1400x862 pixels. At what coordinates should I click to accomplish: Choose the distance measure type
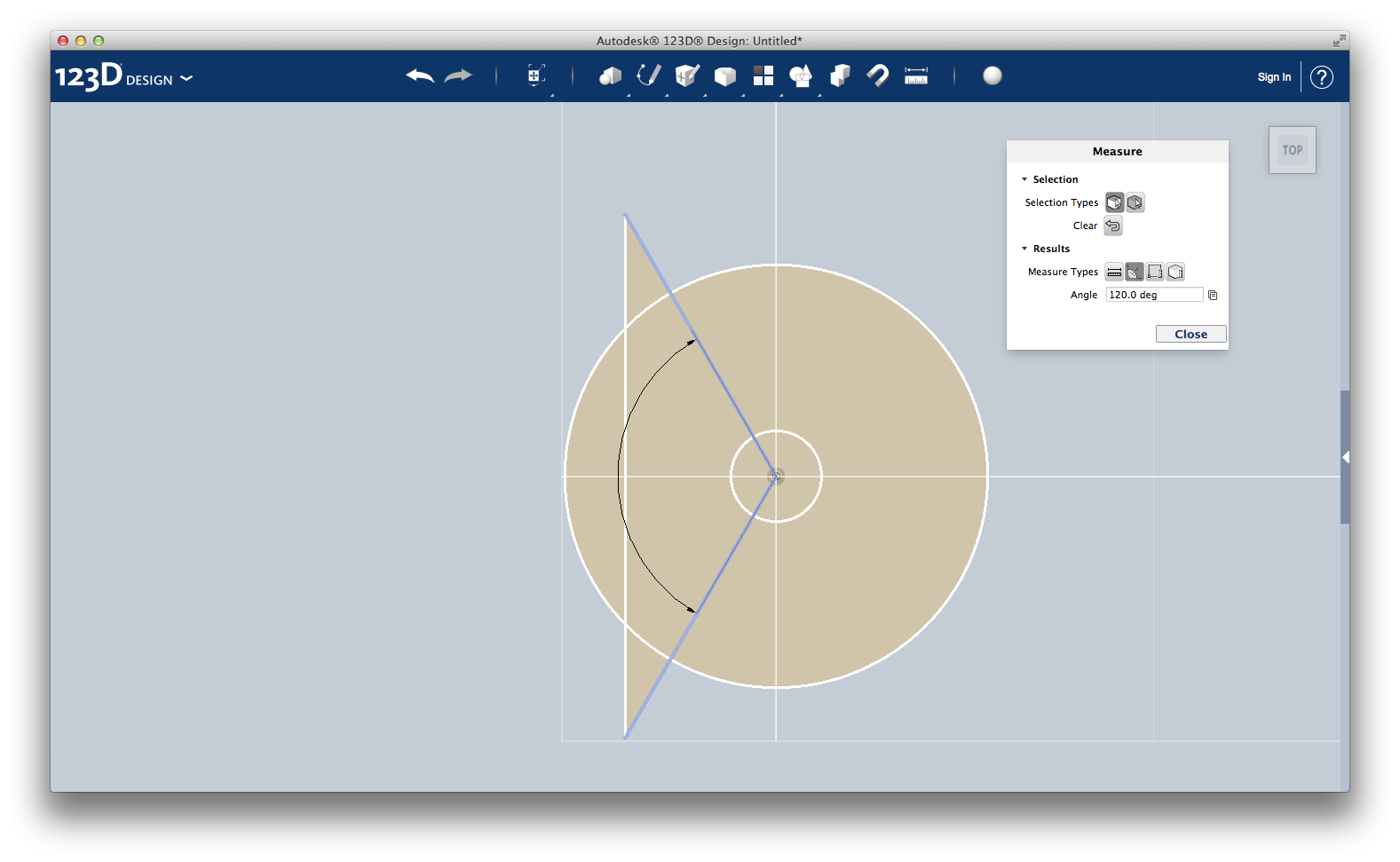click(1114, 272)
